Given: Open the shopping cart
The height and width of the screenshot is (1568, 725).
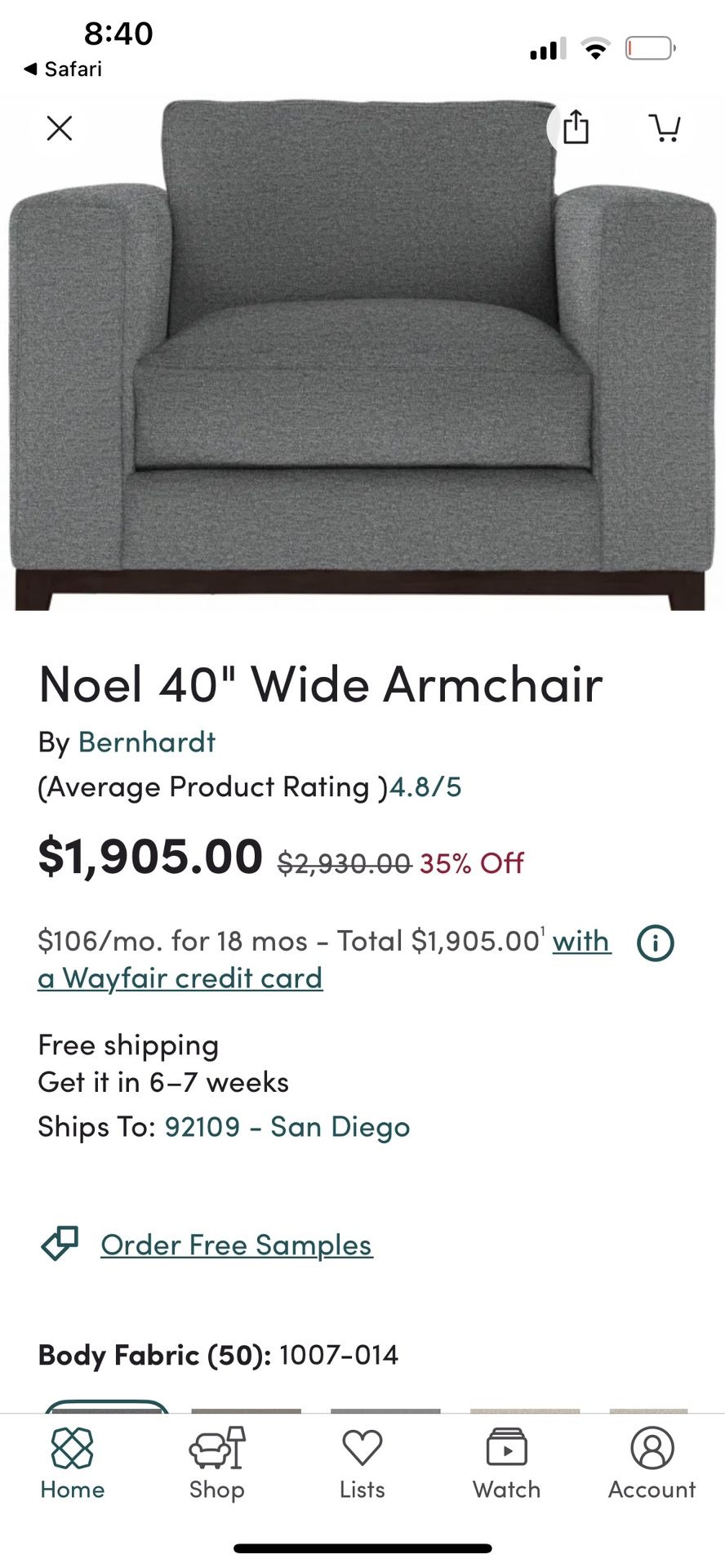Looking at the screenshot, I should click(x=666, y=128).
